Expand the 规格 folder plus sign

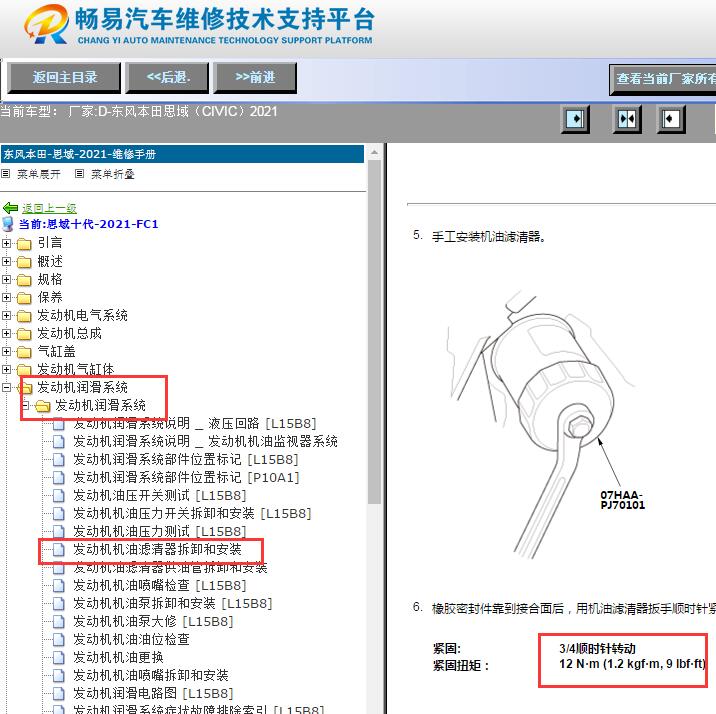pos(6,279)
